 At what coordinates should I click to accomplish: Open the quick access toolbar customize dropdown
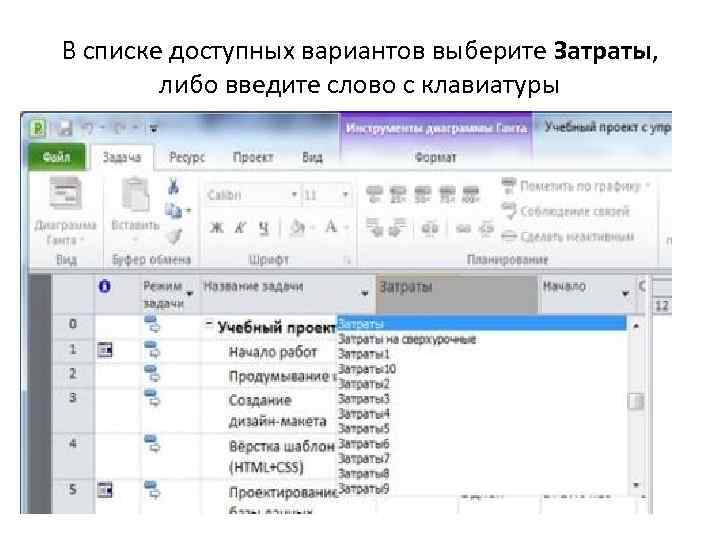coord(154,129)
